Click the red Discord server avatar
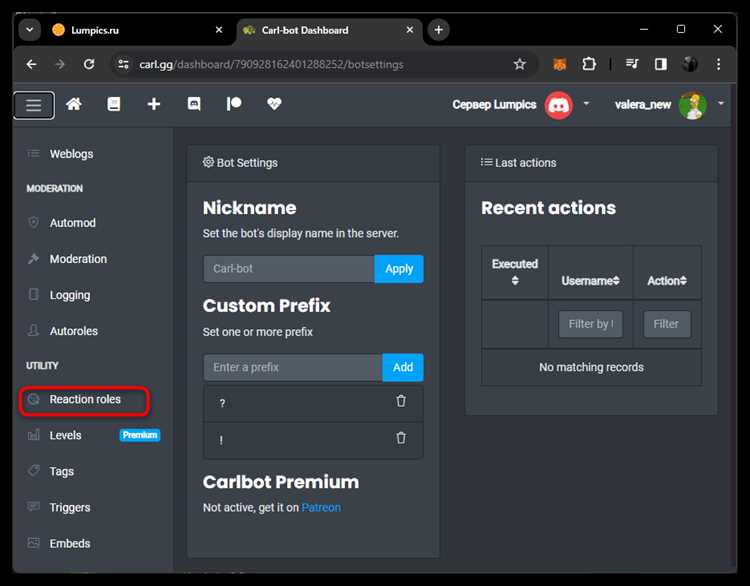Image resolution: width=750 pixels, height=586 pixels. click(x=558, y=105)
